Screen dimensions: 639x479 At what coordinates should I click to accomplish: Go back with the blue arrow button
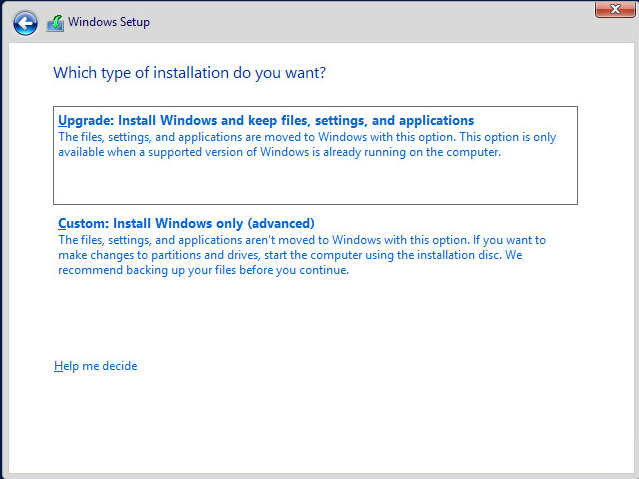[25, 23]
